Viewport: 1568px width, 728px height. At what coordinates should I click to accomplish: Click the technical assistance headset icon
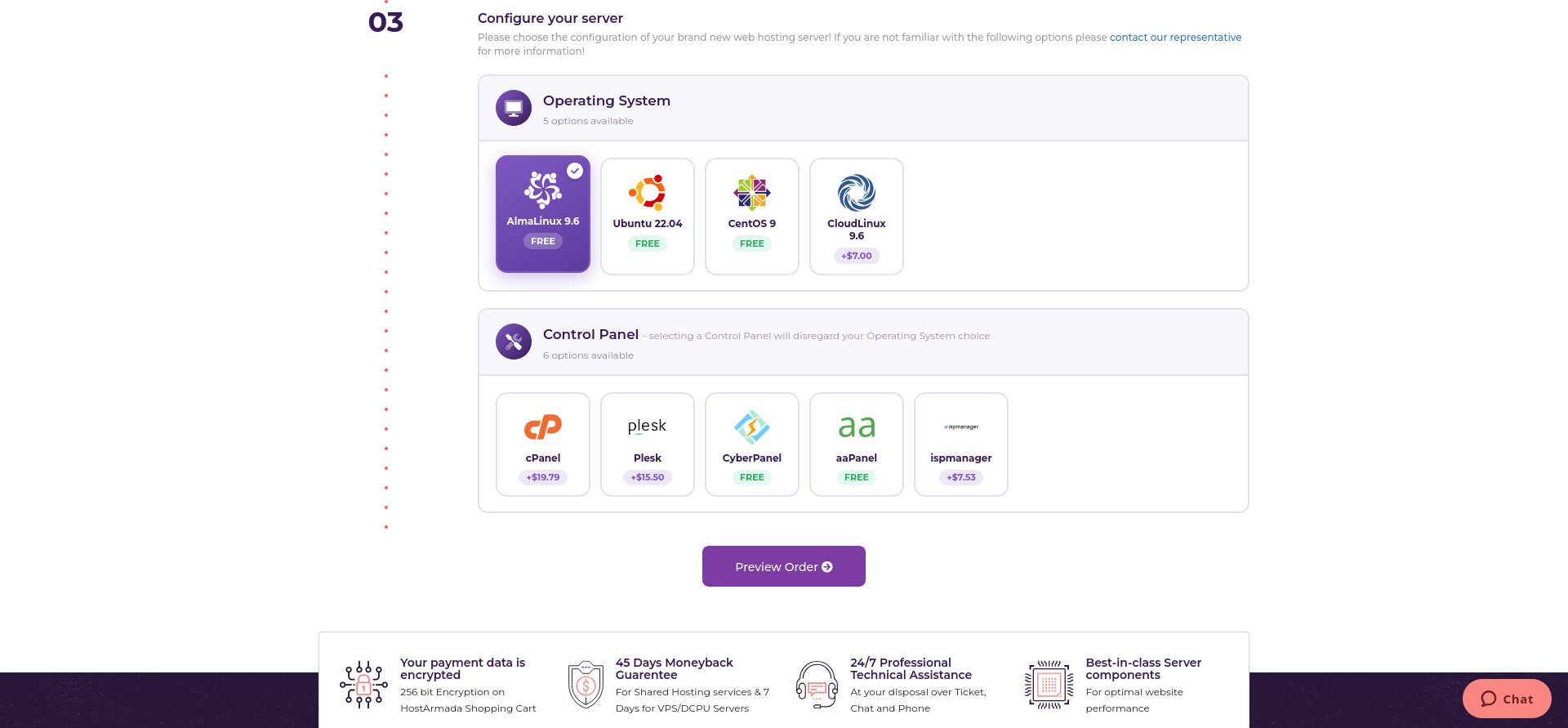pos(817,685)
